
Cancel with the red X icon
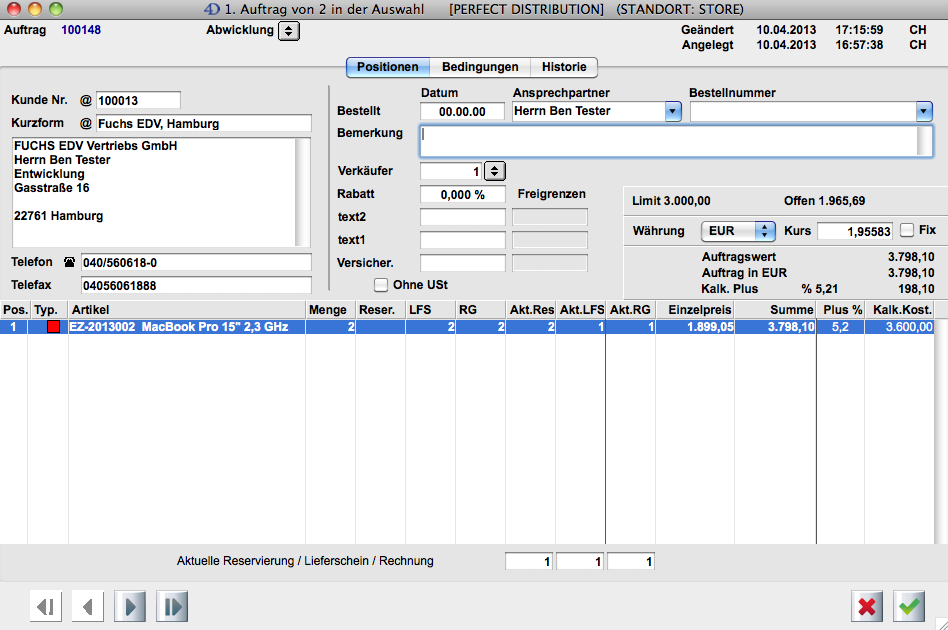(867, 606)
